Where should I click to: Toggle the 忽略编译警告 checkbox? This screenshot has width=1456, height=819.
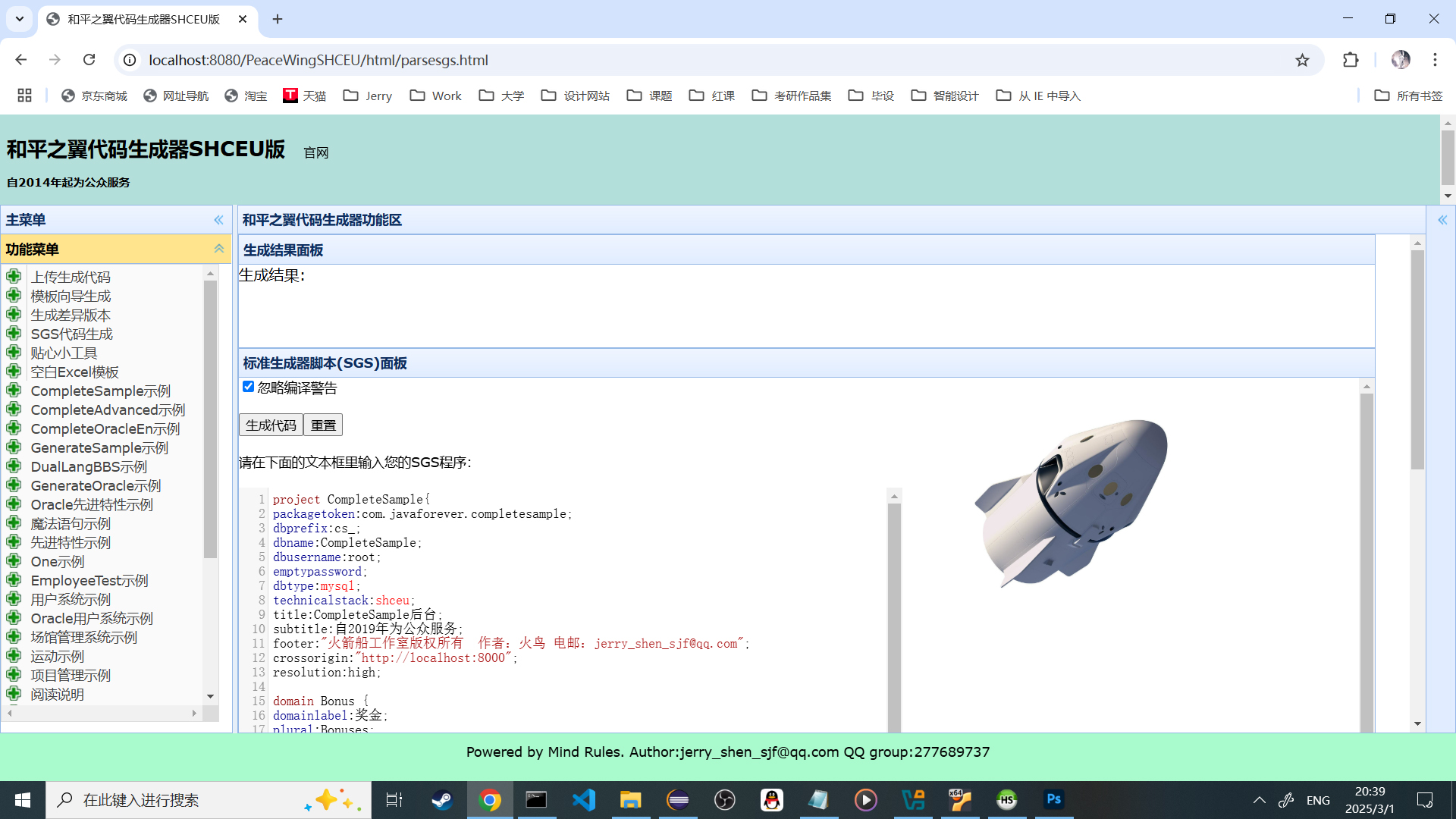(x=248, y=387)
